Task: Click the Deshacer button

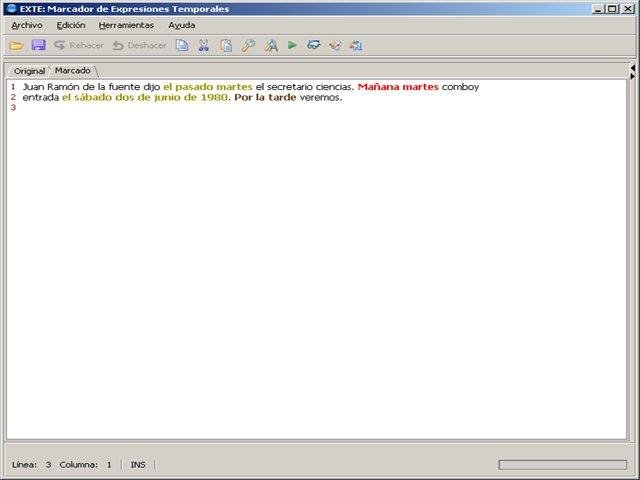Action: [139, 45]
